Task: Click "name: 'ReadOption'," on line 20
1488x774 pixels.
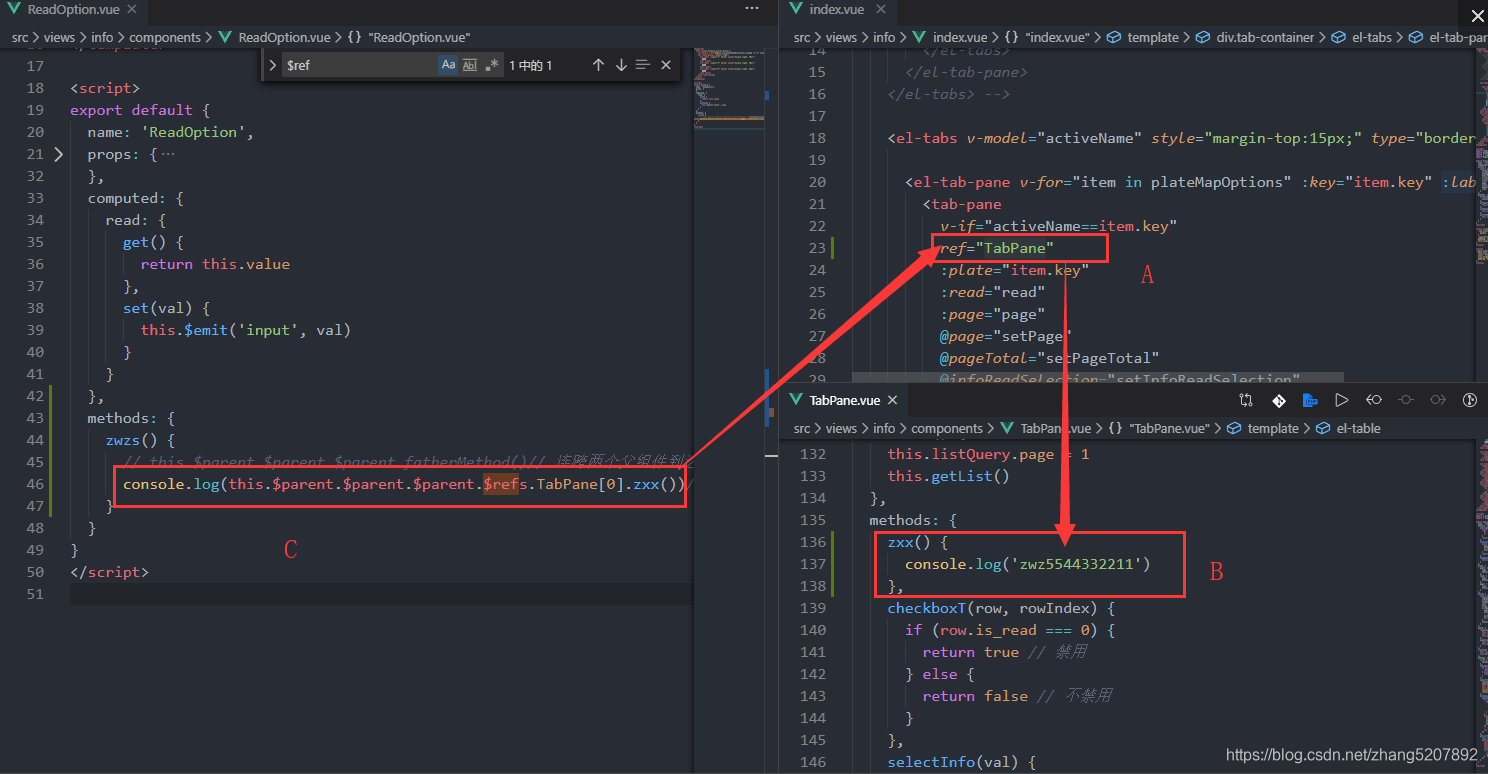Action: pos(171,132)
